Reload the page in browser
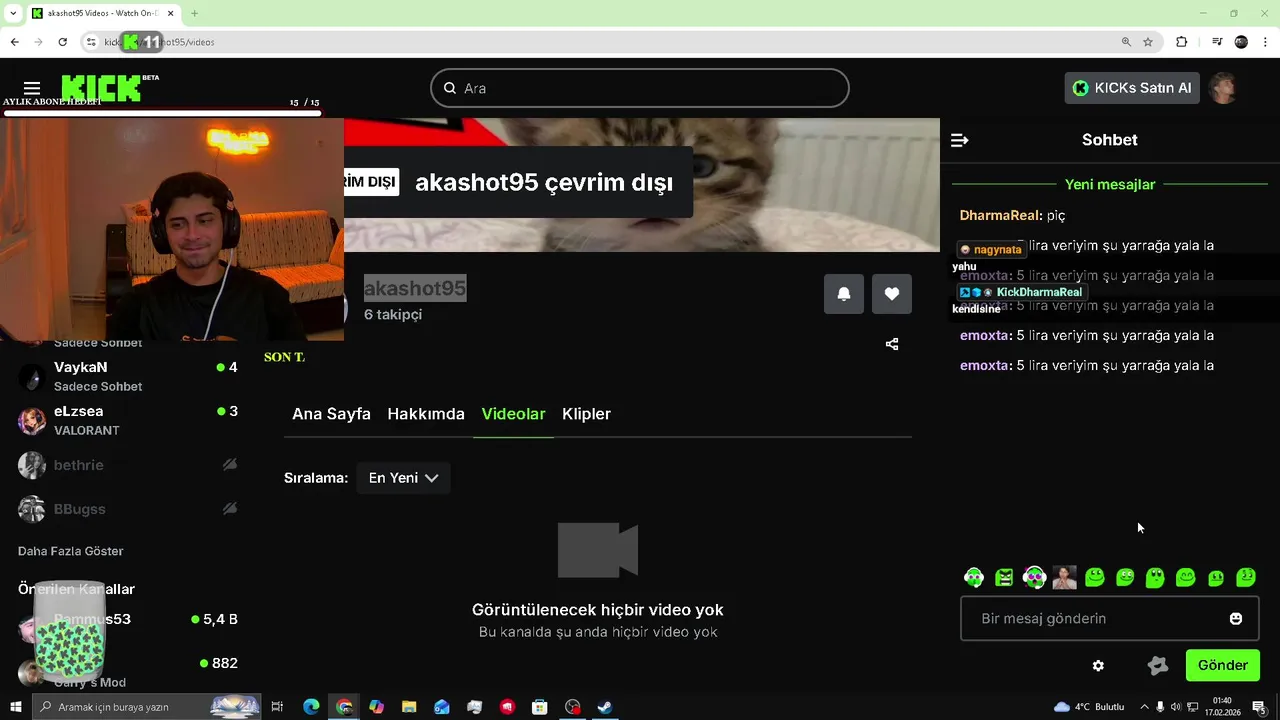1280x720 pixels. [62, 42]
